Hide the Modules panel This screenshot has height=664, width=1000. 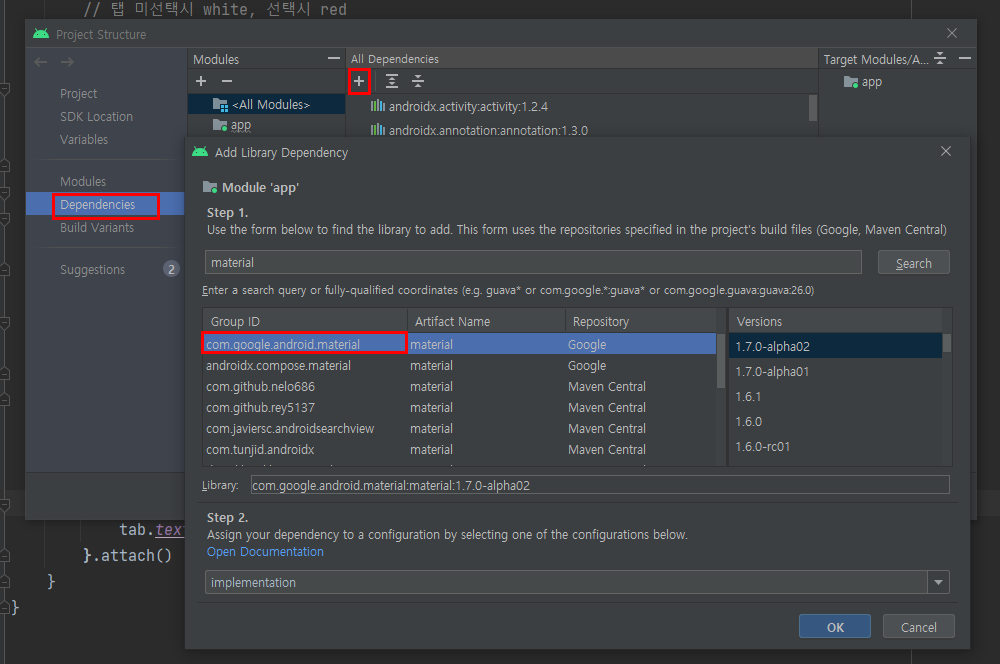(334, 59)
